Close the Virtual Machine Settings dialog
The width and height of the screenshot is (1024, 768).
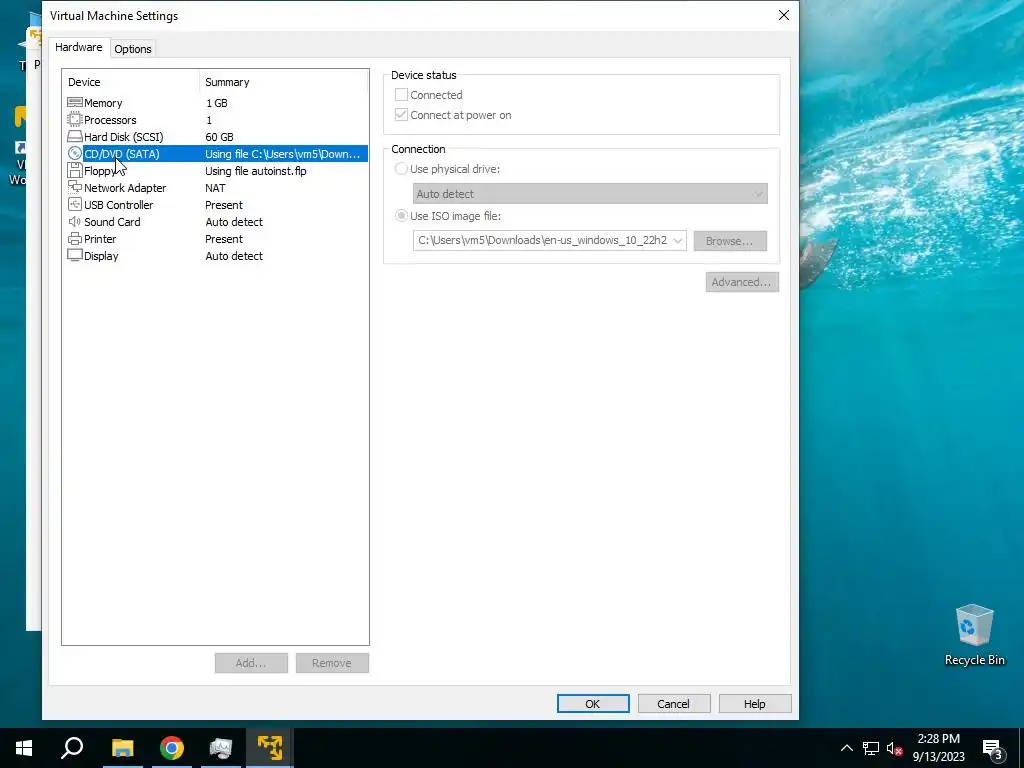(x=784, y=15)
